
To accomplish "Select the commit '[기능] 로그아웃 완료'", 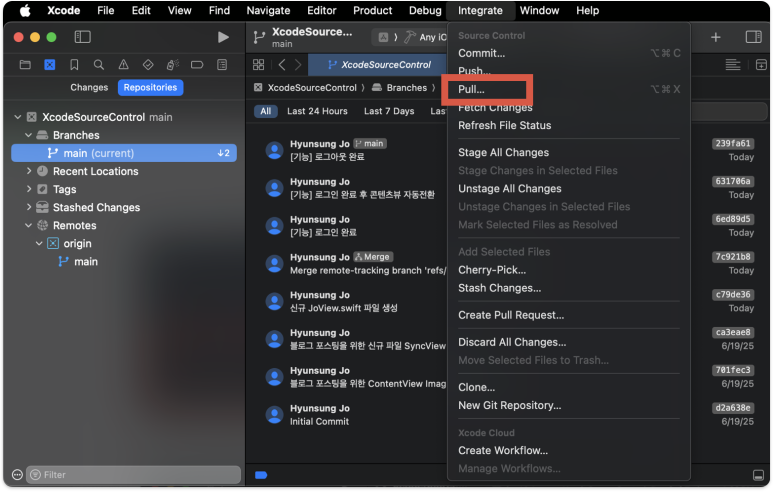I will pos(327,157).
